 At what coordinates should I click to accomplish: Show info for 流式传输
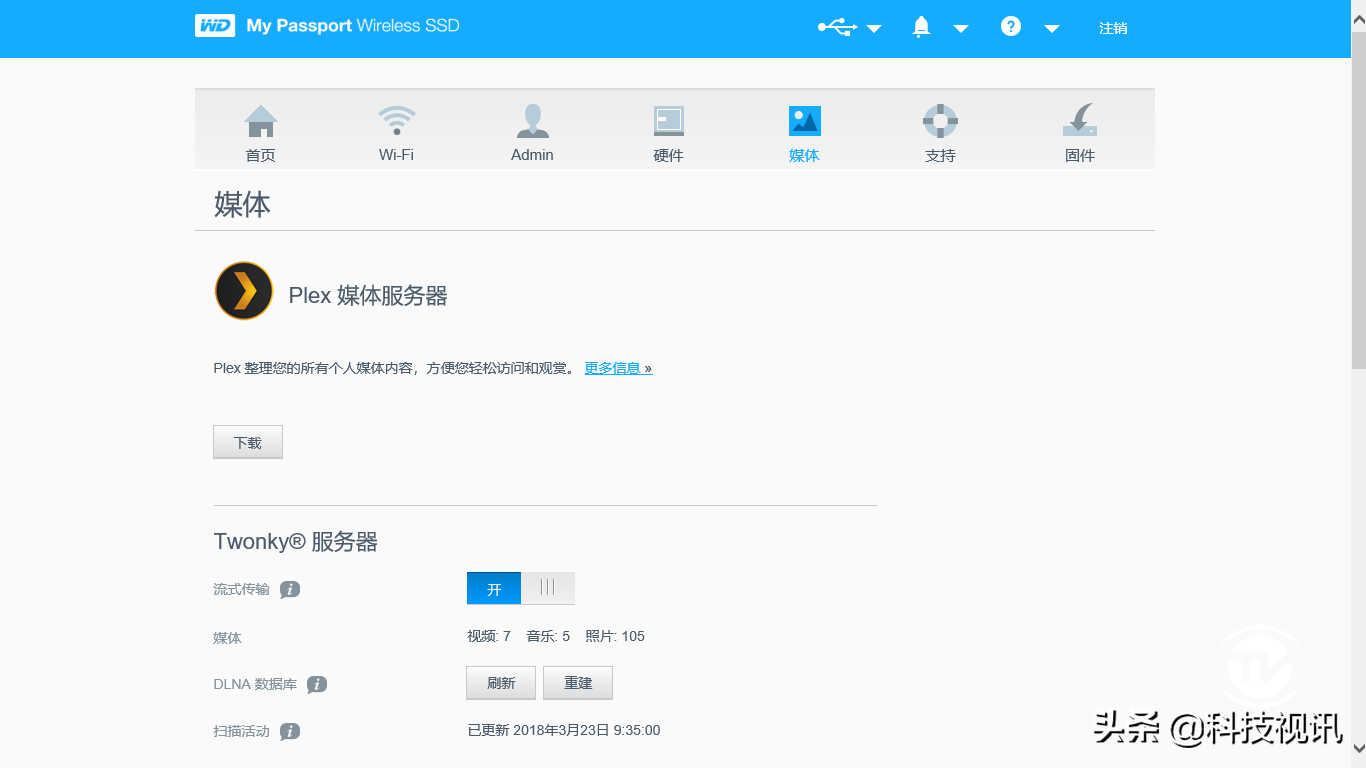point(290,590)
